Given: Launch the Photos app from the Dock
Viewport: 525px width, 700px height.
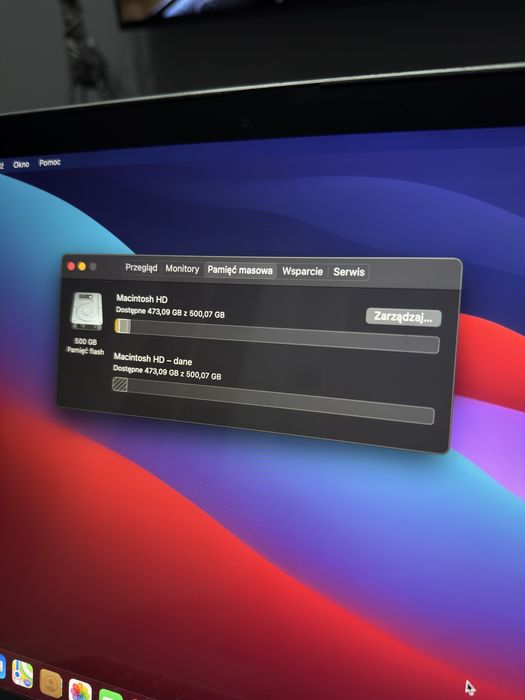Looking at the screenshot, I should tap(80, 691).
